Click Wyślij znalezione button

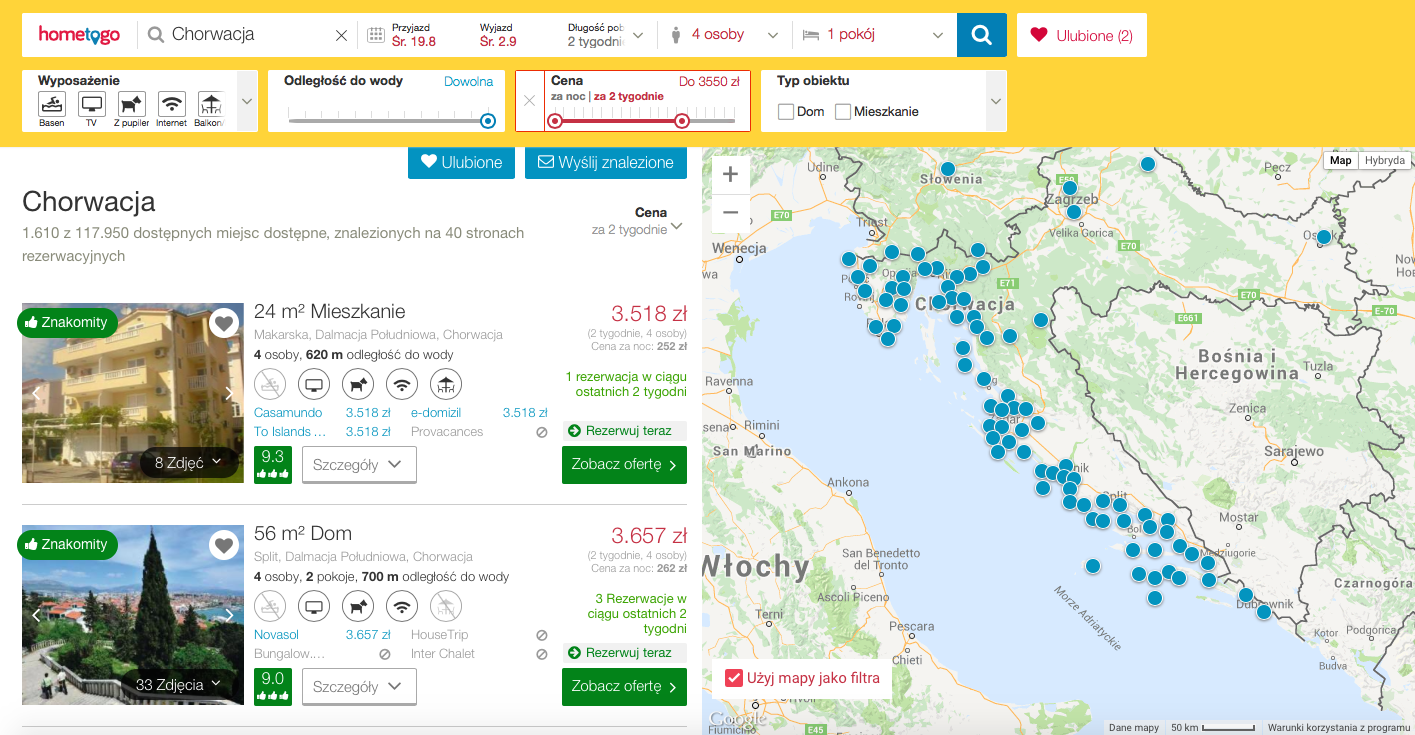point(605,162)
